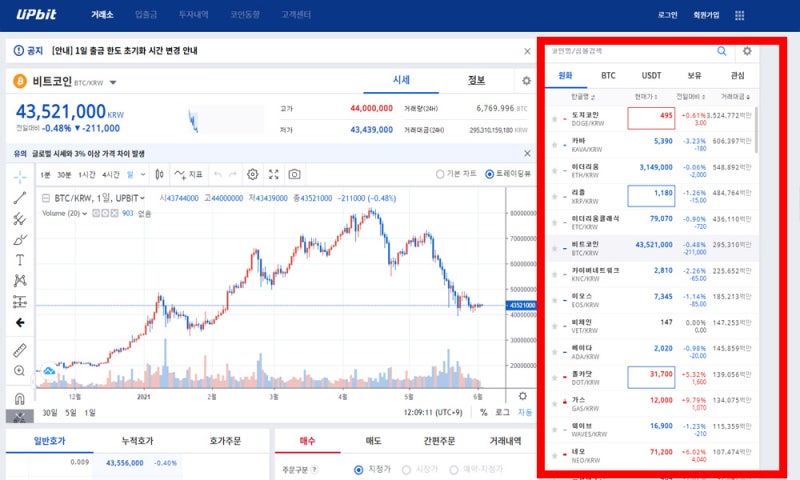
Task: Sort coin list by 거래대금
Action: (735, 96)
